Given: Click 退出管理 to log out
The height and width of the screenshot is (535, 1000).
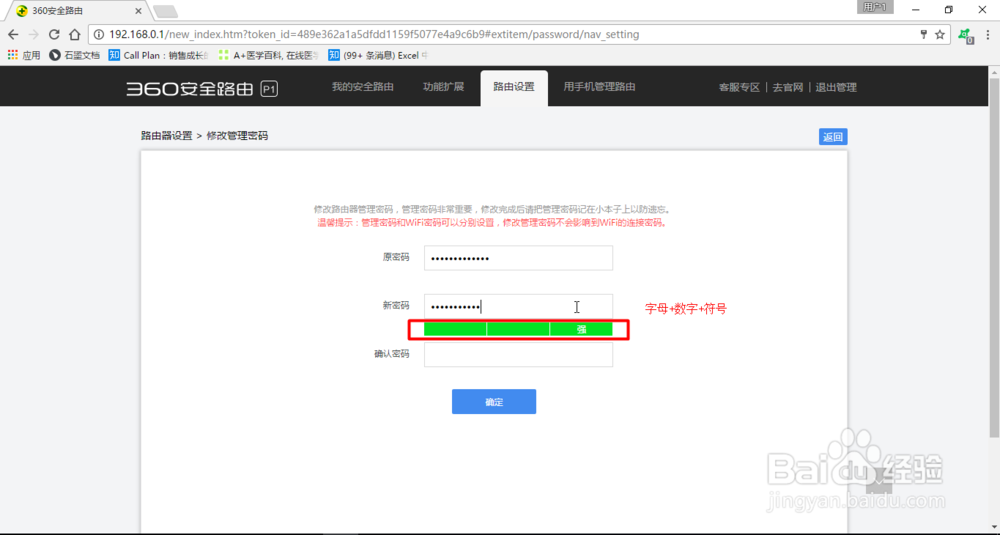Looking at the screenshot, I should (835, 87).
